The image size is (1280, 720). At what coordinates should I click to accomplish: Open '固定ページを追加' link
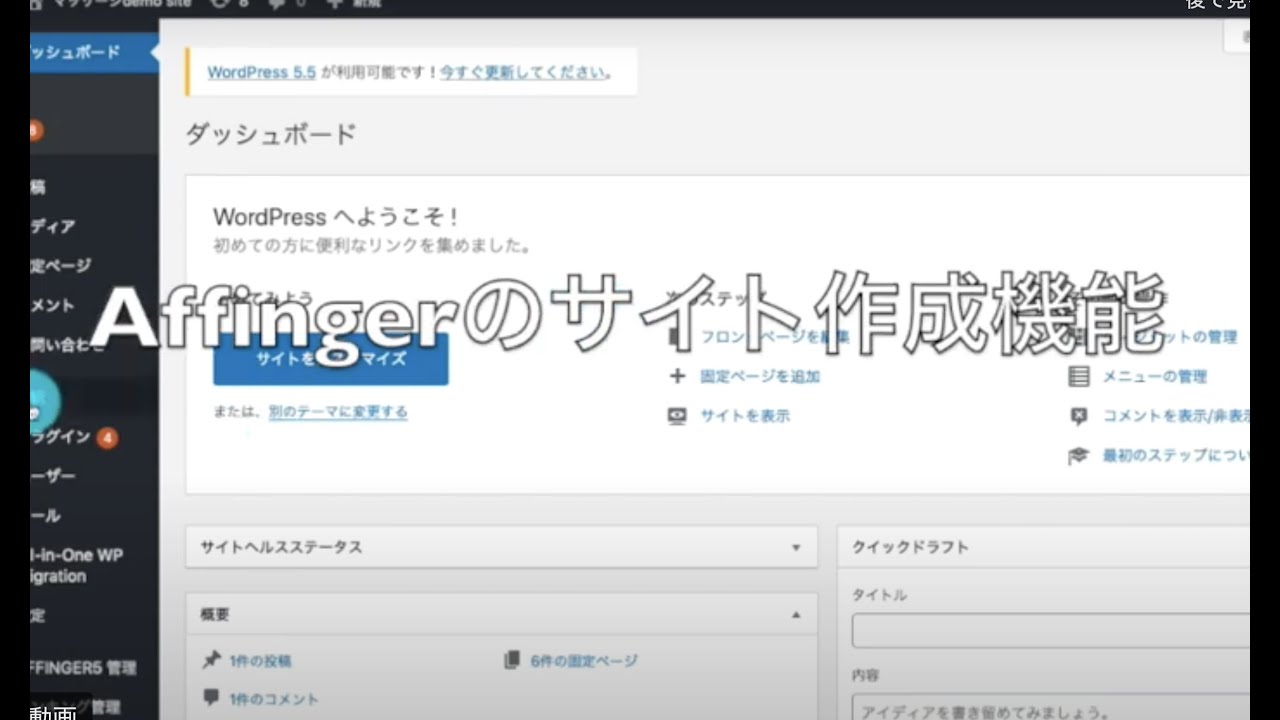(x=760, y=376)
